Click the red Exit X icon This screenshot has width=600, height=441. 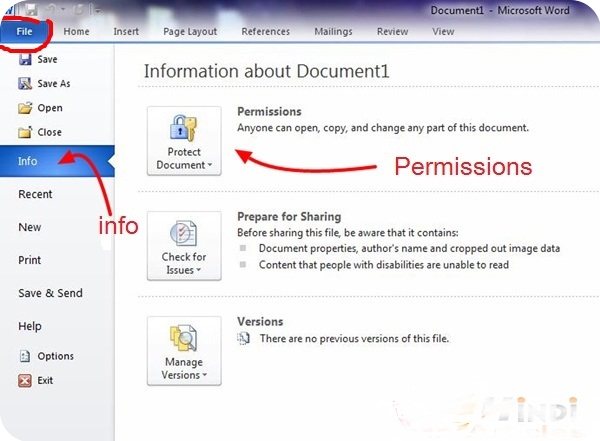tap(25, 381)
